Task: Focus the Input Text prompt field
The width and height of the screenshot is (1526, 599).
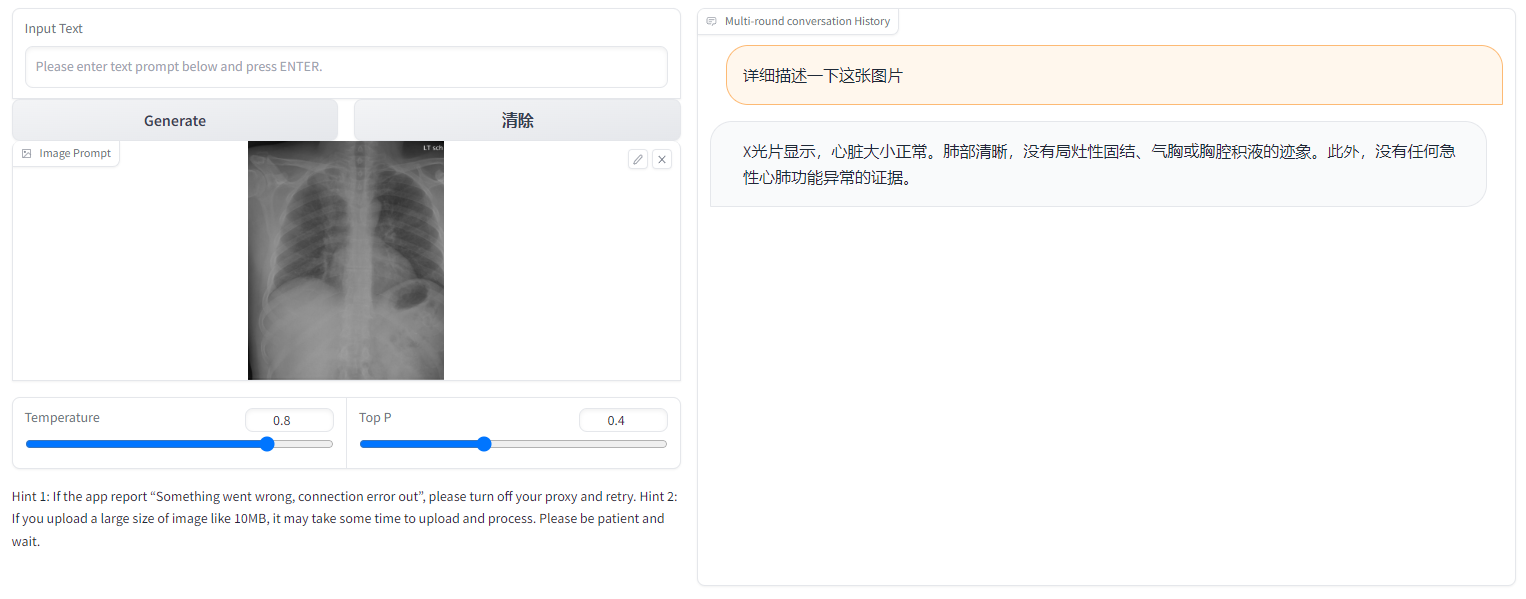Action: coord(345,67)
